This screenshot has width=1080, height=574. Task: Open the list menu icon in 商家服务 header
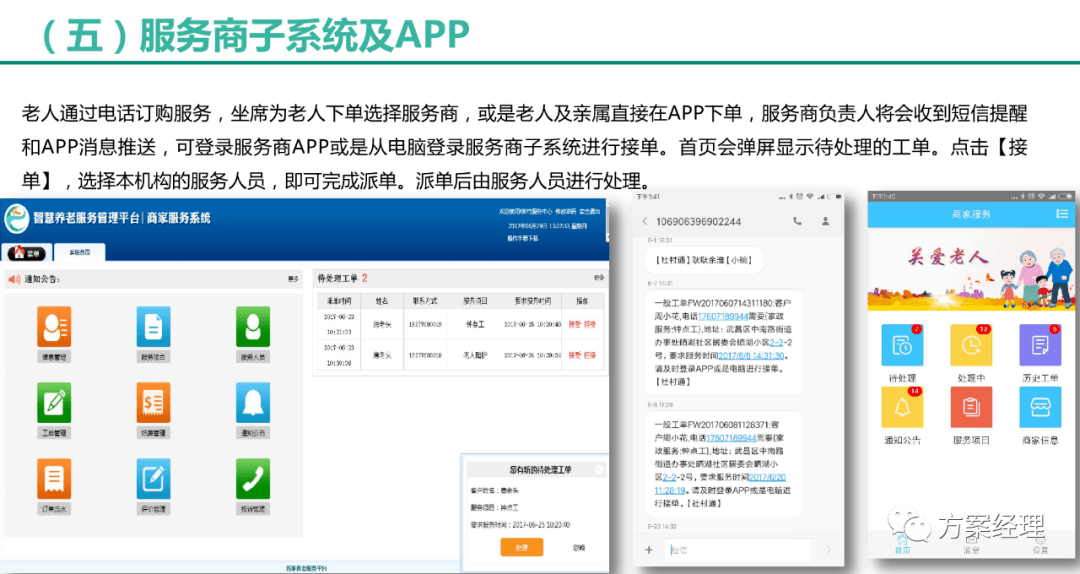click(x=1061, y=214)
